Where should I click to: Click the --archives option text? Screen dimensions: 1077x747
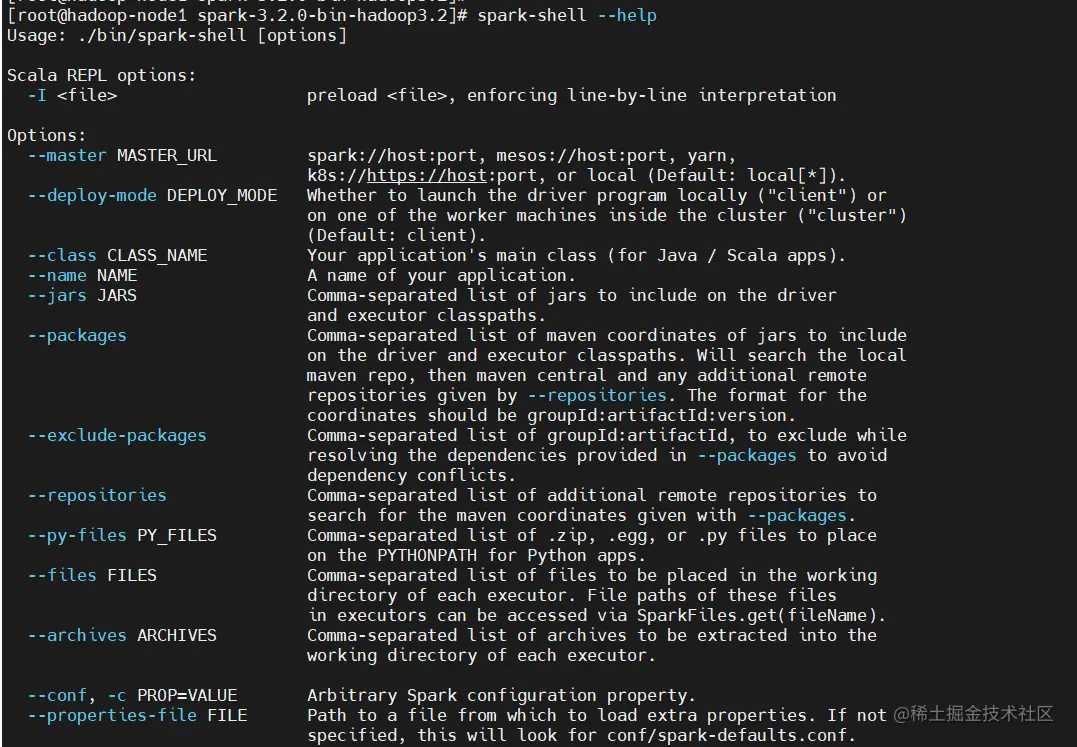pos(77,635)
